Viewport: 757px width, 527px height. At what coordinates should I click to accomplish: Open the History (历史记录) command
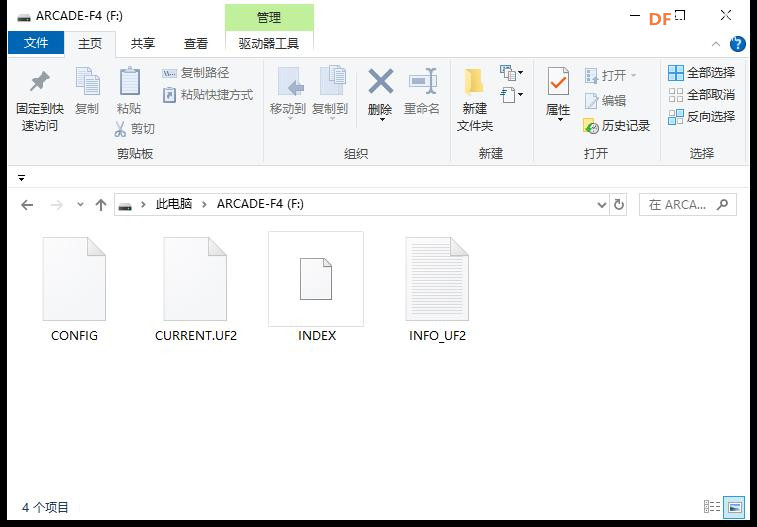point(617,126)
